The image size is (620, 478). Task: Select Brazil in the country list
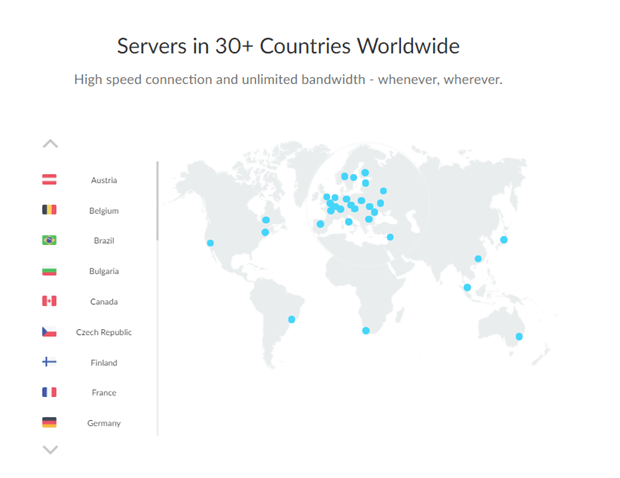(x=104, y=241)
